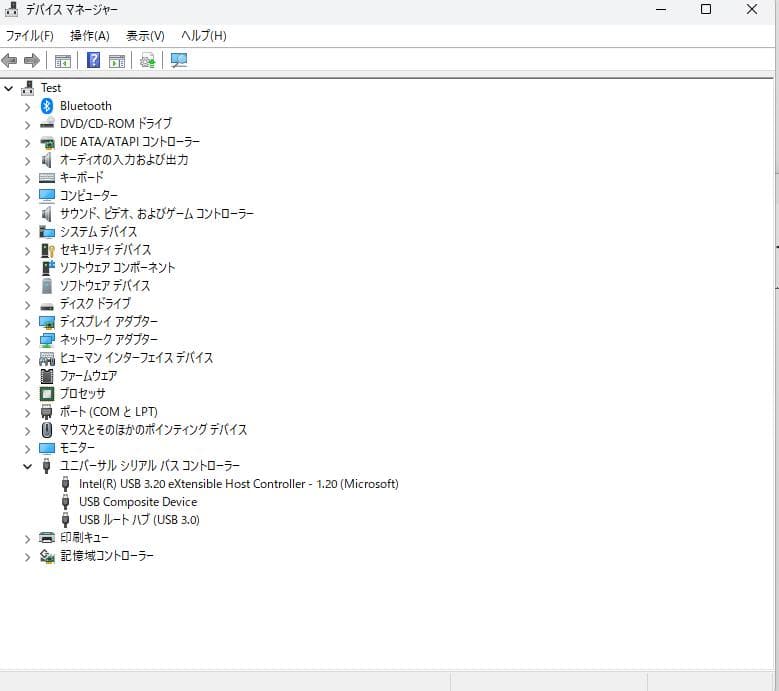This screenshot has height=691, width=779.
Task: Expand the ソフトウェア コンポーネント arrow
Action: [27, 269]
